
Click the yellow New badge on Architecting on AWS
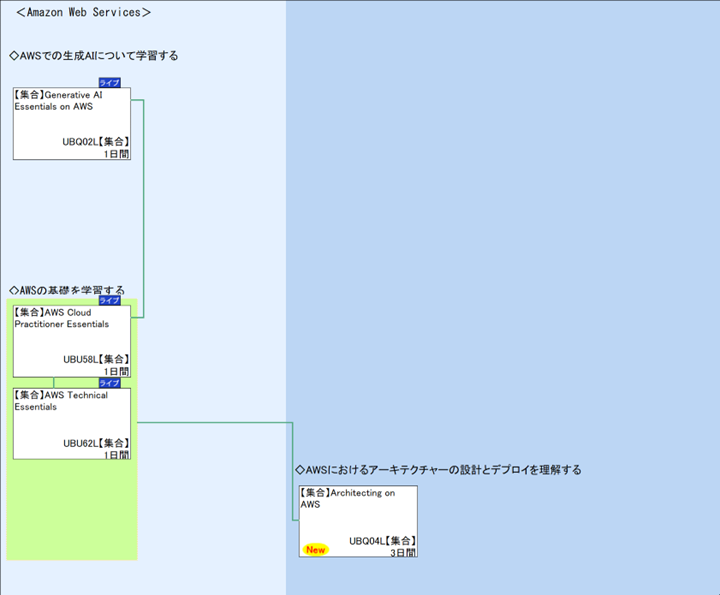click(x=315, y=550)
